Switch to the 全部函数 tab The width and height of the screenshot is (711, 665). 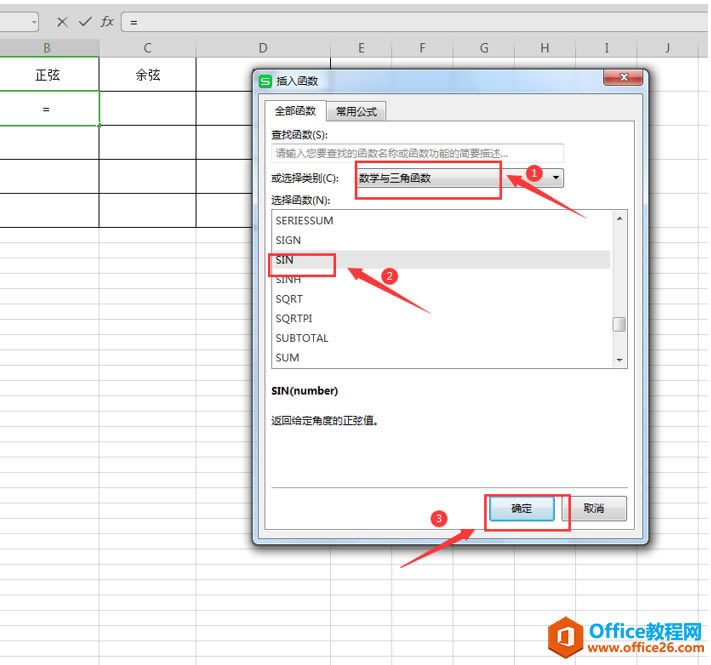pos(295,111)
